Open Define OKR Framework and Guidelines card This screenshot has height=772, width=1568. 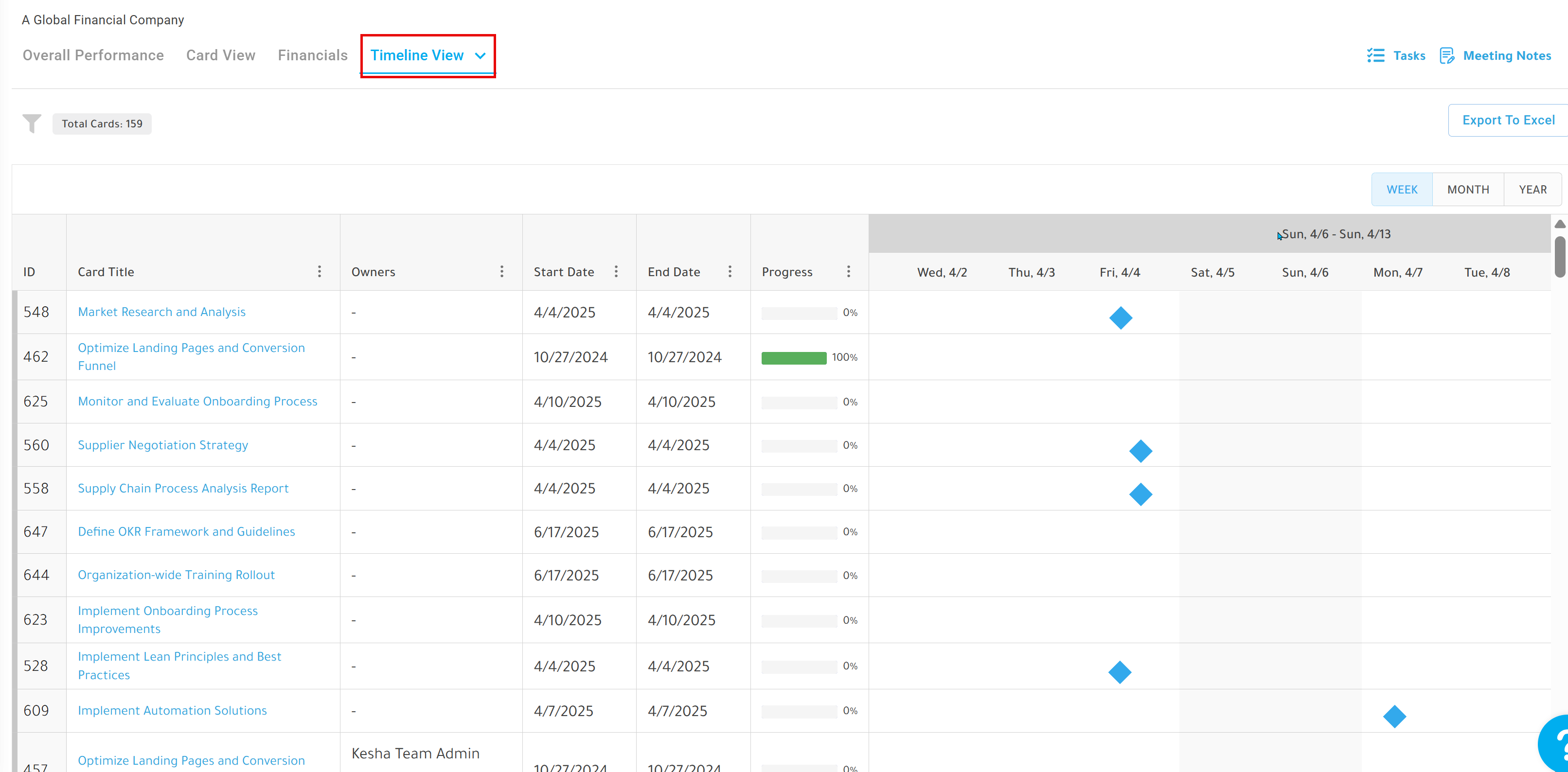pyautogui.click(x=186, y=531)
